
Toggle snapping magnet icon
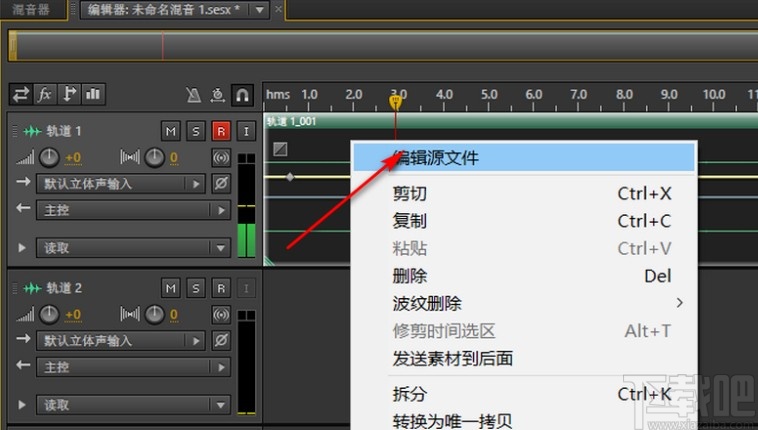click(242, 95)
